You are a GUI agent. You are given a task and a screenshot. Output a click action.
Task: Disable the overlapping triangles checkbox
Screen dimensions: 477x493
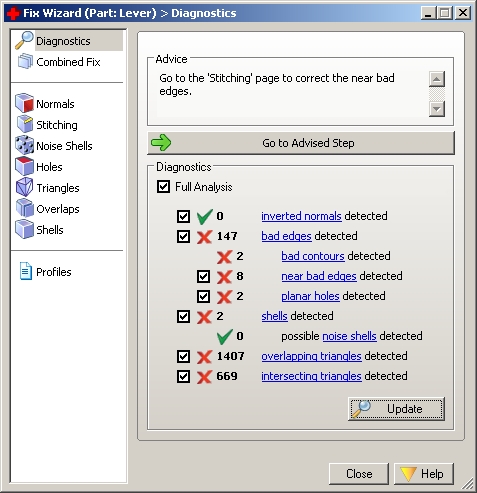pos(183,356)
